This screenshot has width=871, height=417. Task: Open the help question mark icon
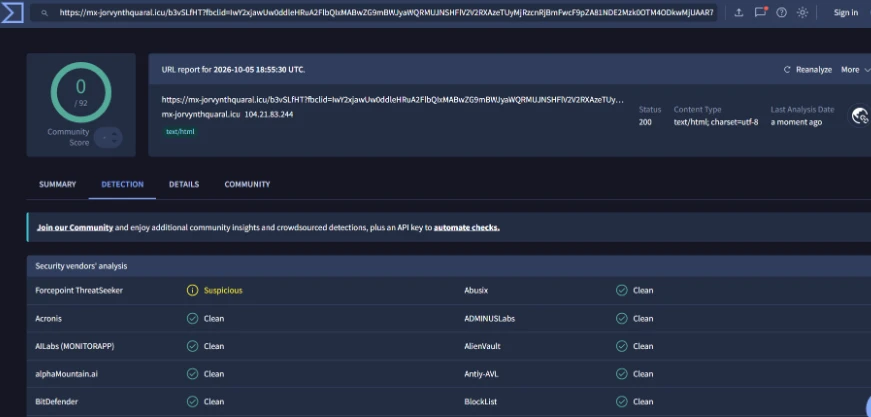pyautogui.click(x=782, y=12)
